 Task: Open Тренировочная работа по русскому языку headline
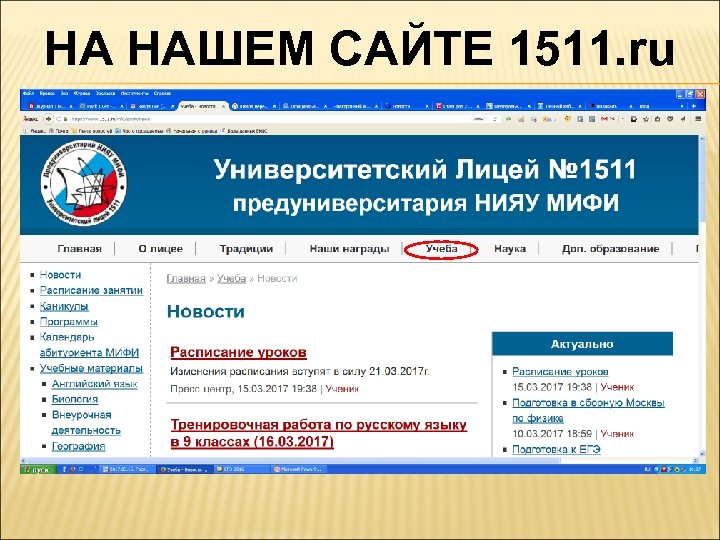(x=318, y=433)
